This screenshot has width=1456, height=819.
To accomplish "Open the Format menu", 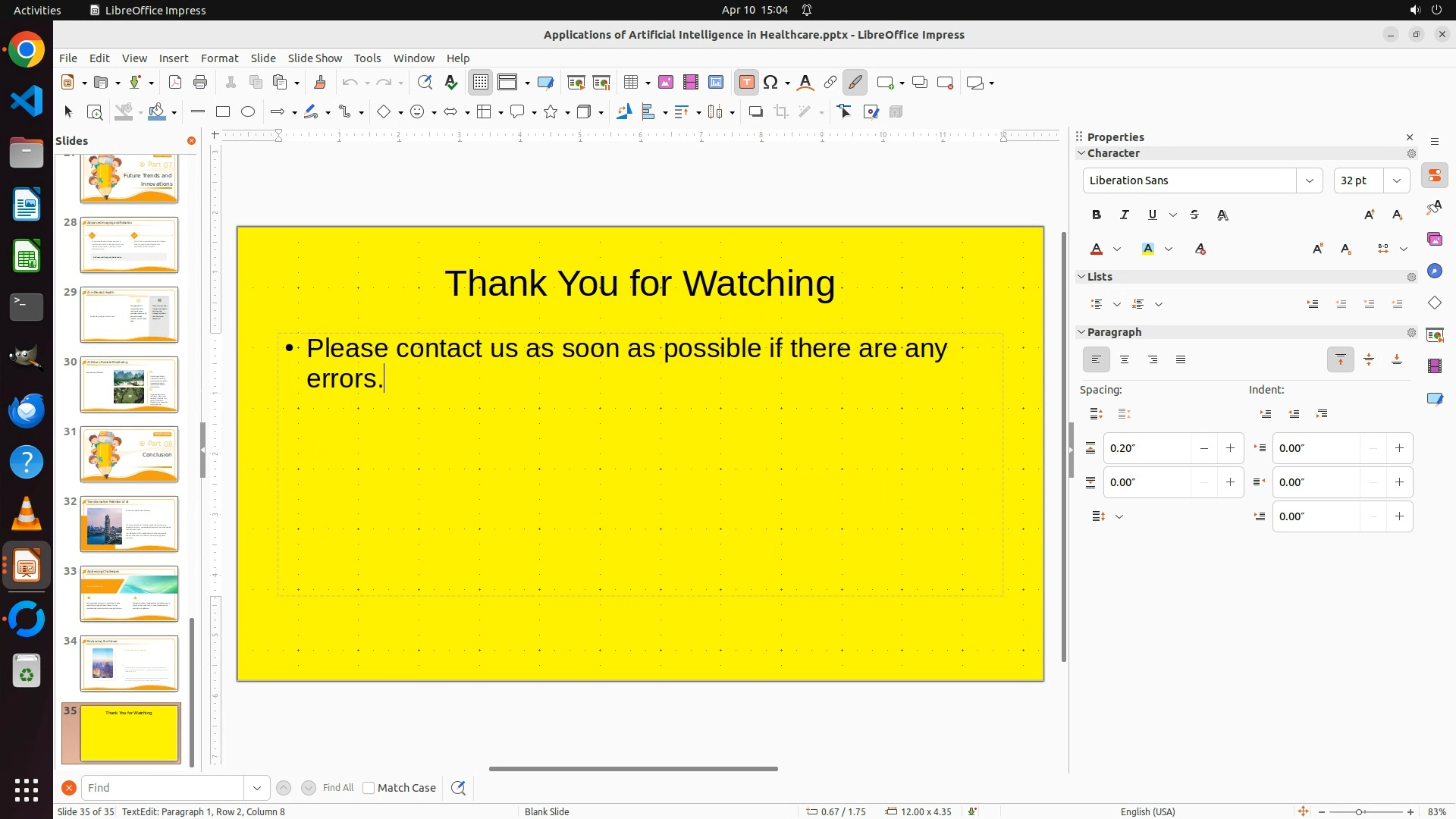I will pyautogui.click(x=219, y=58).
